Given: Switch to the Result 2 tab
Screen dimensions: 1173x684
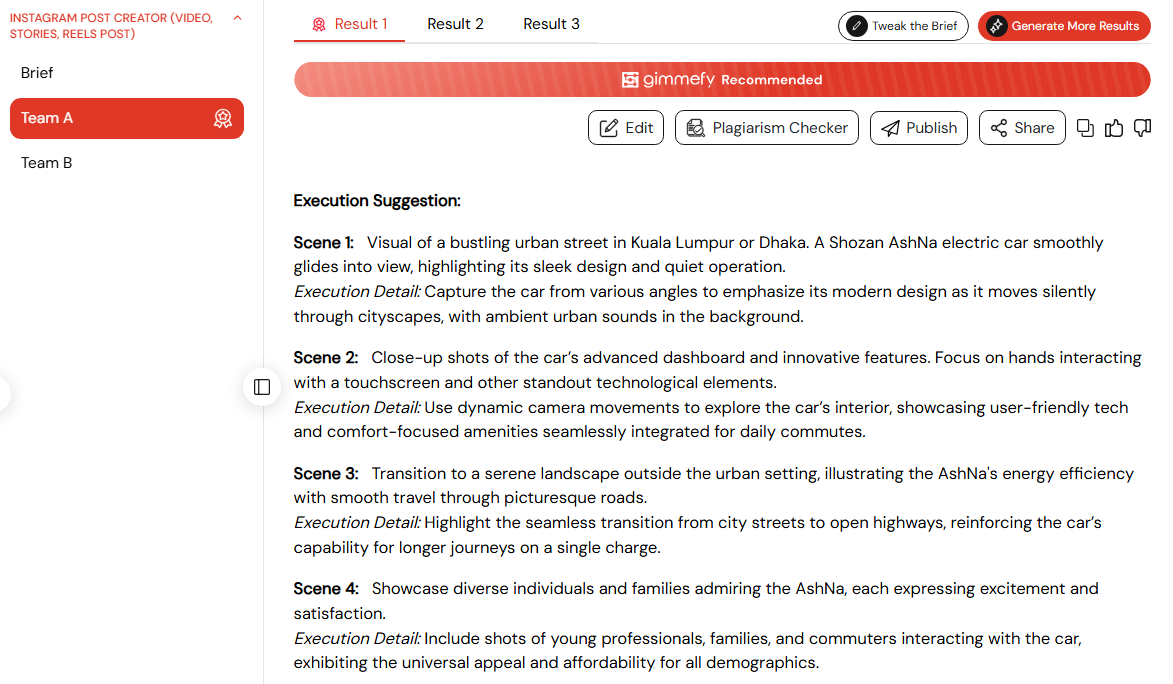Looking at the screenshot, I should (455, 24).
